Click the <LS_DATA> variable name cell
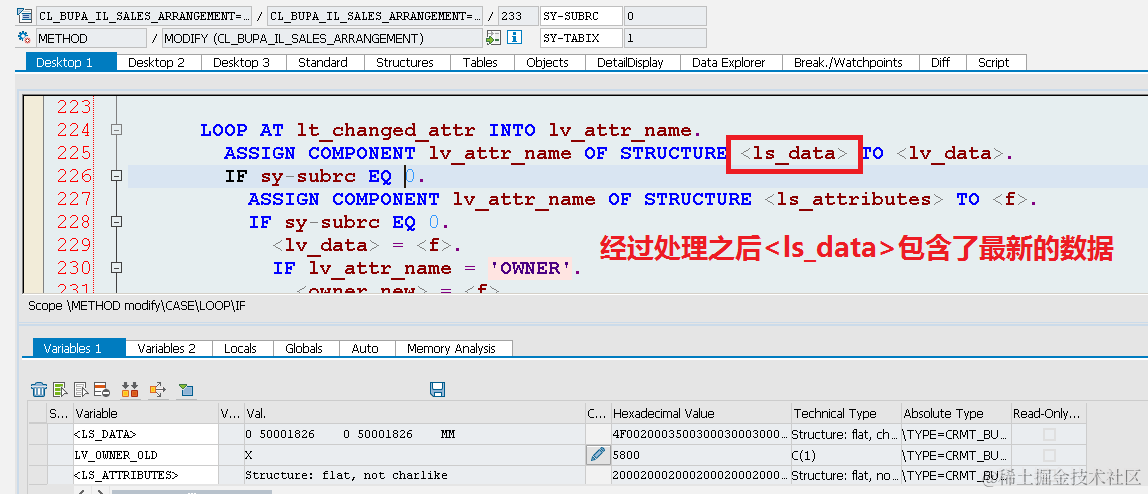This screenshot has width=1148, height=494. point(145,435)
